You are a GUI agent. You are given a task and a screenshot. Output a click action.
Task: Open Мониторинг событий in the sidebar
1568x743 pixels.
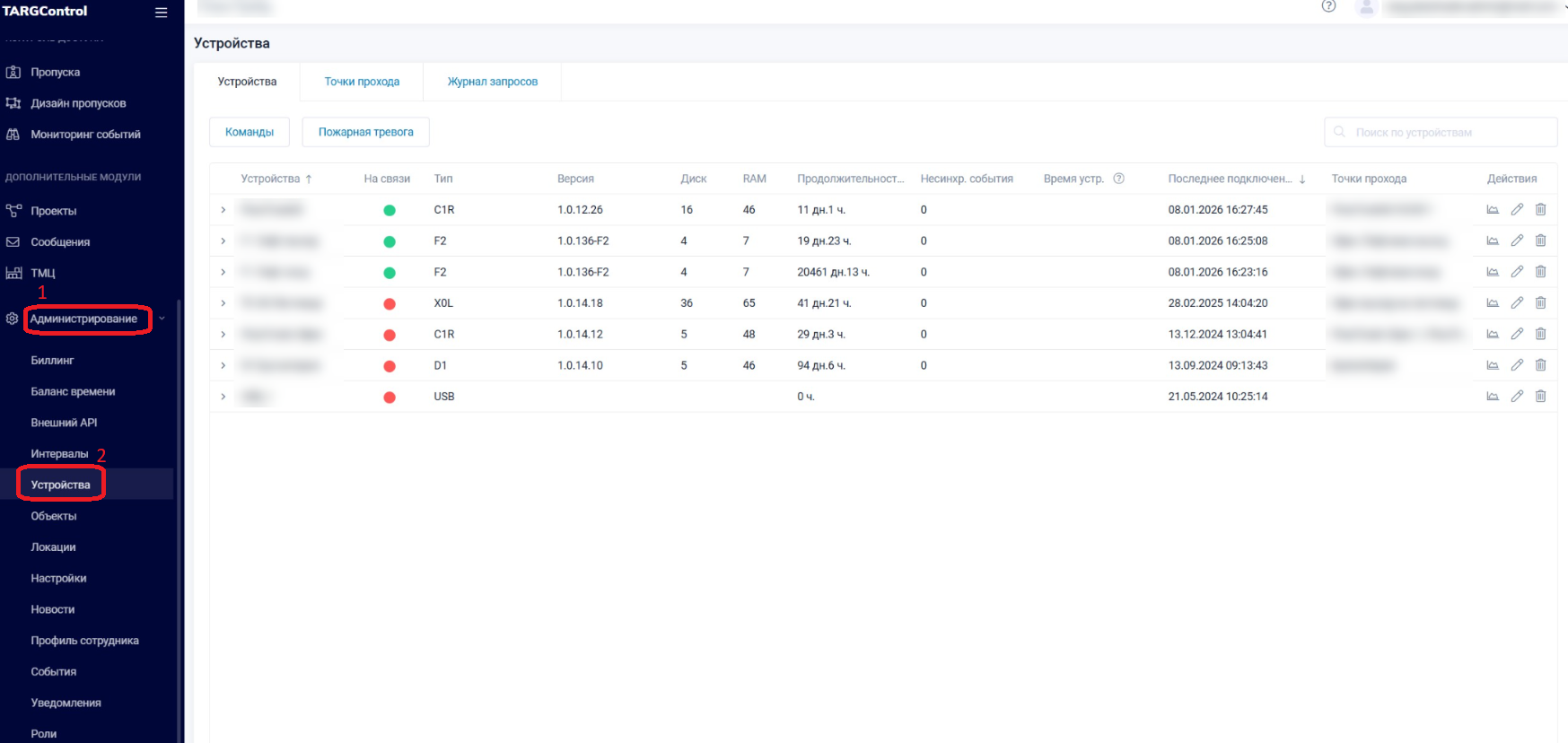(x=85, y=135)
